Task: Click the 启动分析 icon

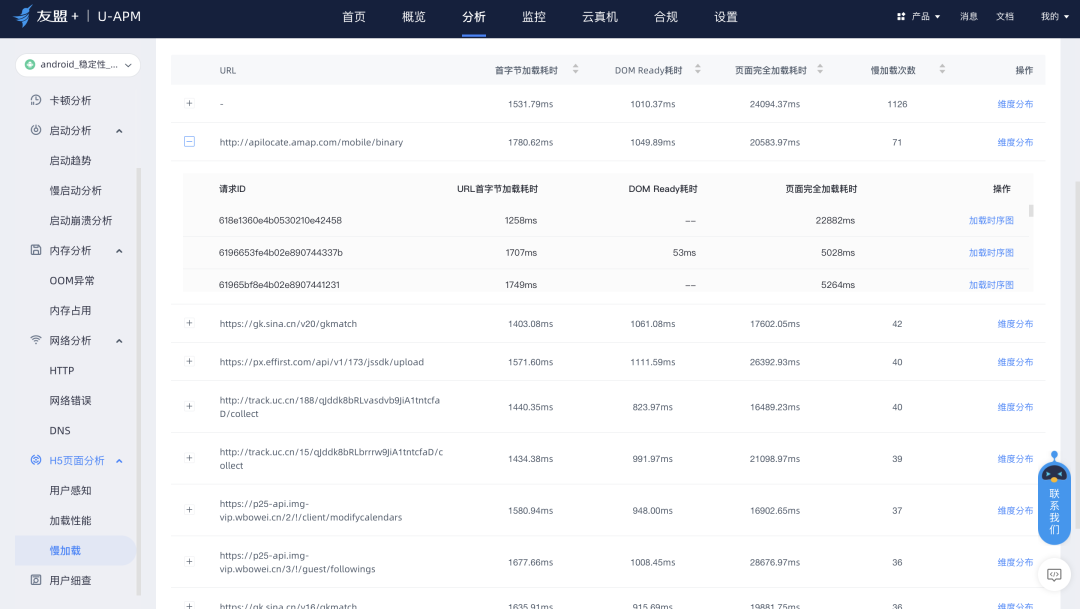Action: tap(36, 130)
